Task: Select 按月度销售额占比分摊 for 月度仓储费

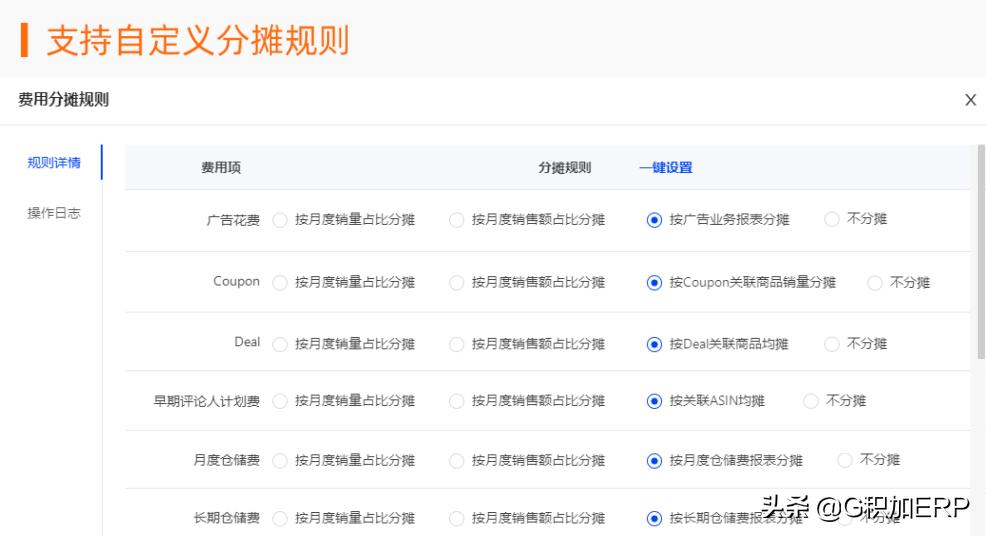Action: point(457,461)
